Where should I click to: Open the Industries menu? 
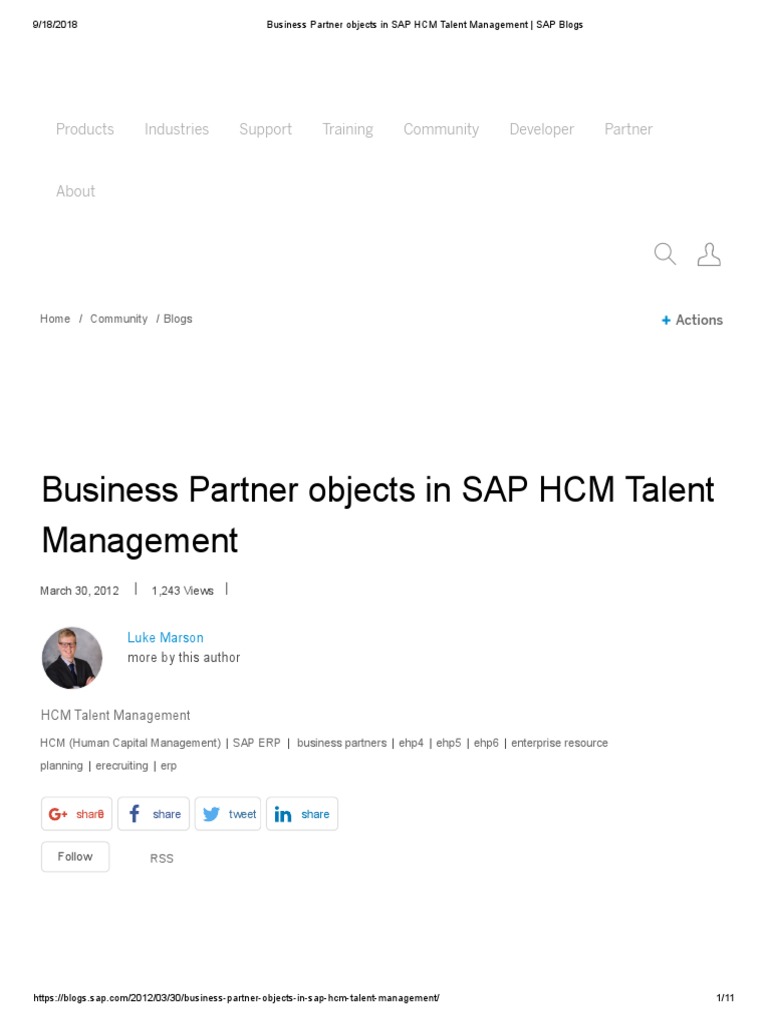176,129
